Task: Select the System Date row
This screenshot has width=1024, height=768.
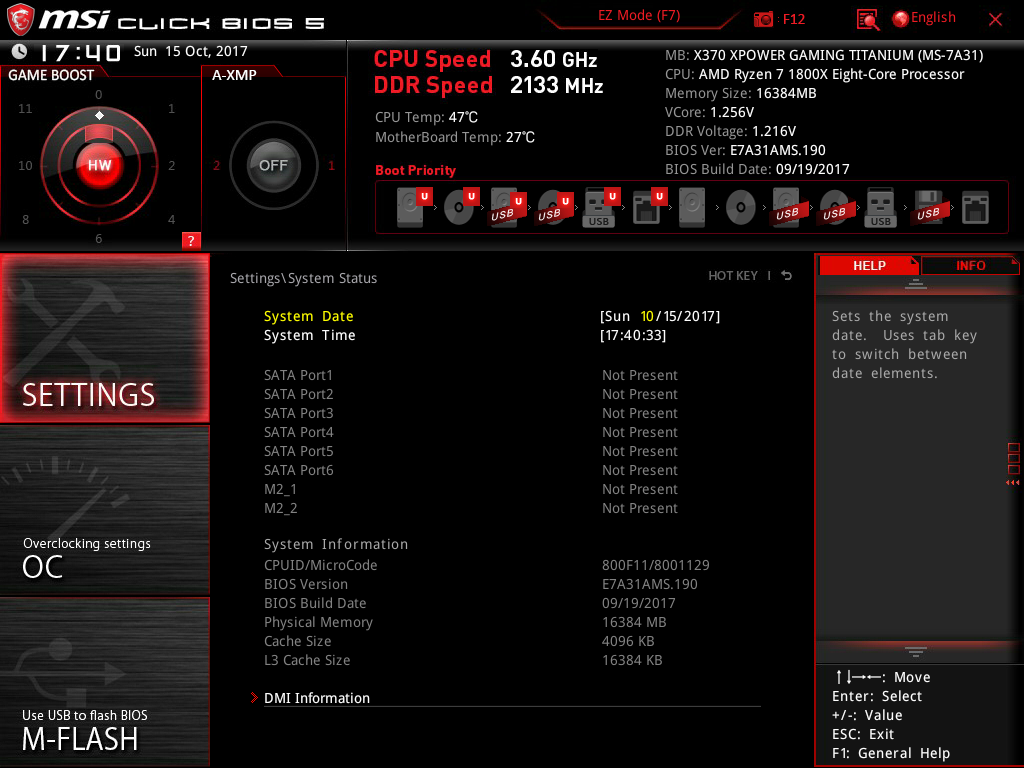Action: pyautogui.click(x=492, y=316)
